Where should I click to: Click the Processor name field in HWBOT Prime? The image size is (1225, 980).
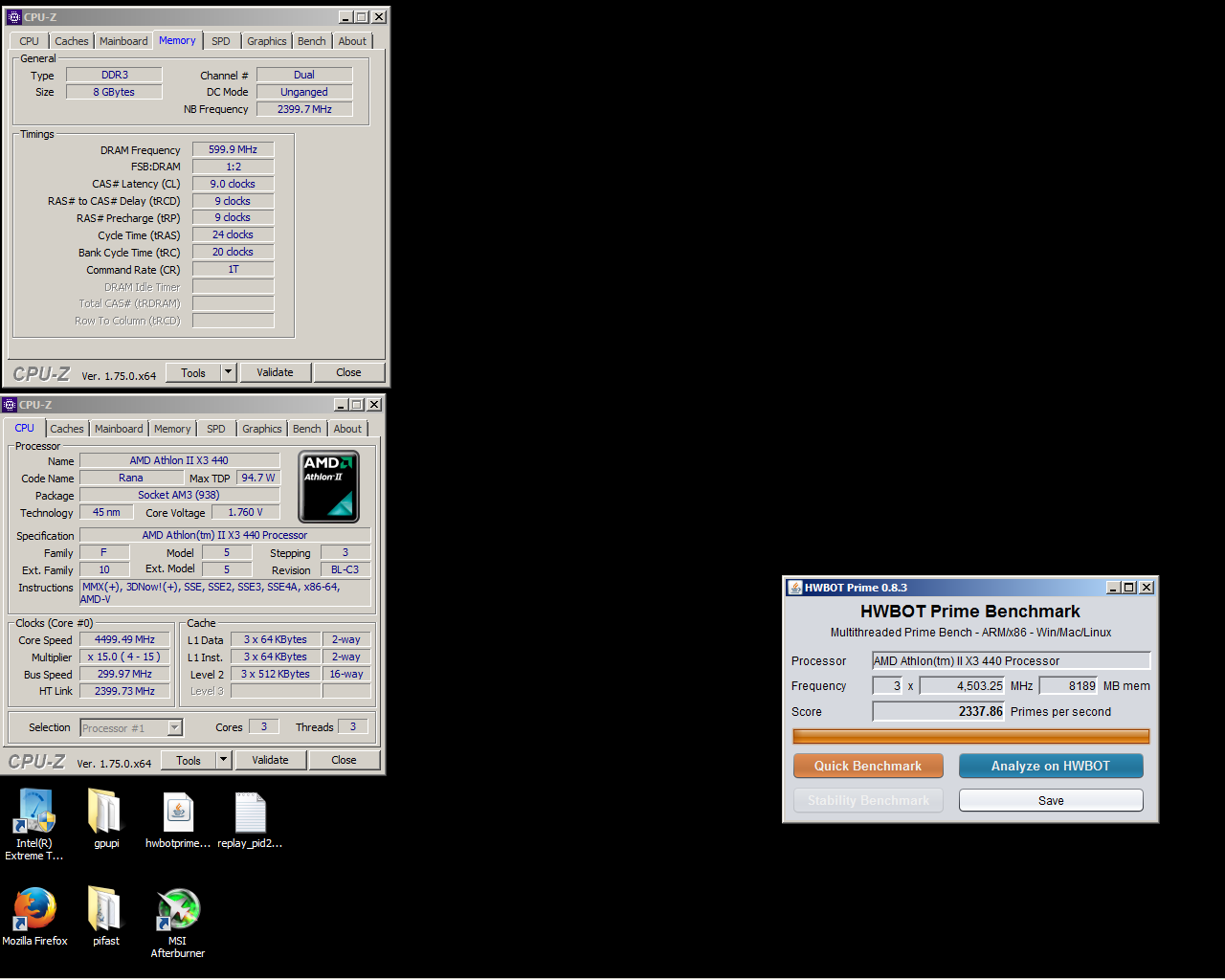point(1011,660)
